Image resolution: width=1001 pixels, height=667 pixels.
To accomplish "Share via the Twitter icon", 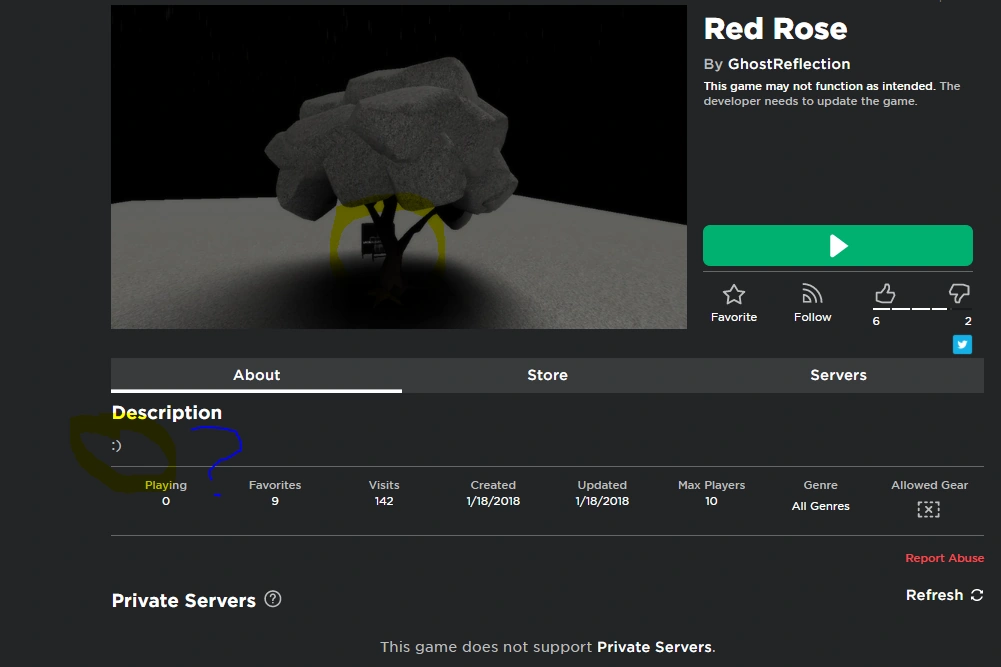I will (x=962, y=345).
